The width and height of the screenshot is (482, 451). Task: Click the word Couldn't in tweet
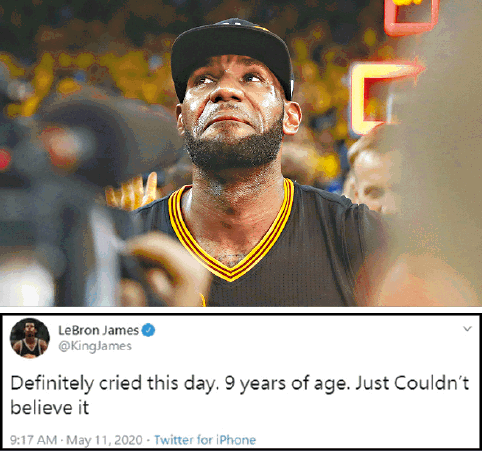pyautogui.click(x=432, y=383)
